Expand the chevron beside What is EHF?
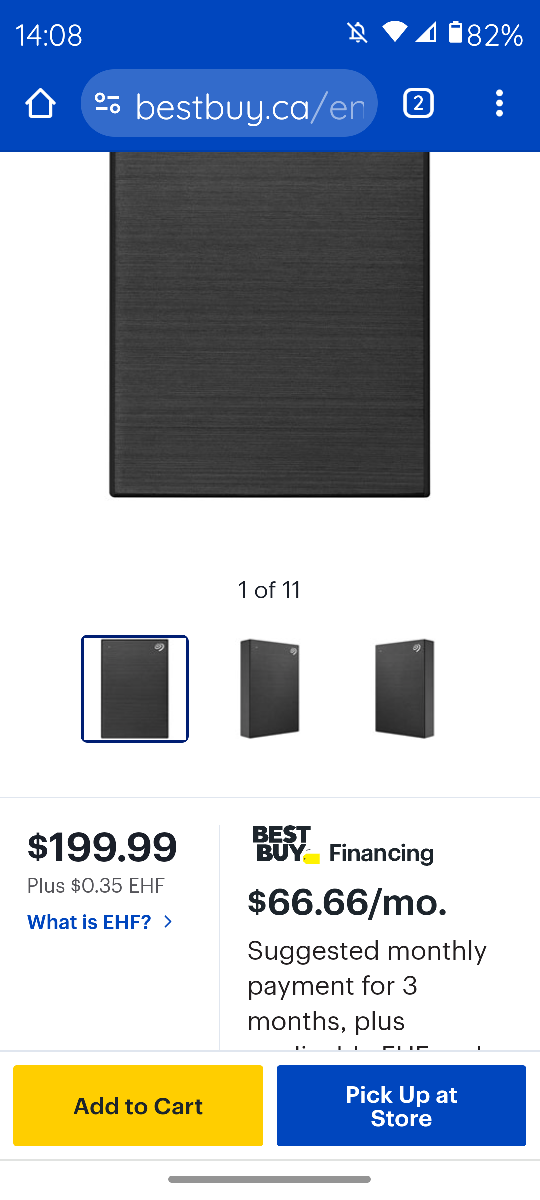This screenshot has height=1200, width=540. [x=168, y=922]
